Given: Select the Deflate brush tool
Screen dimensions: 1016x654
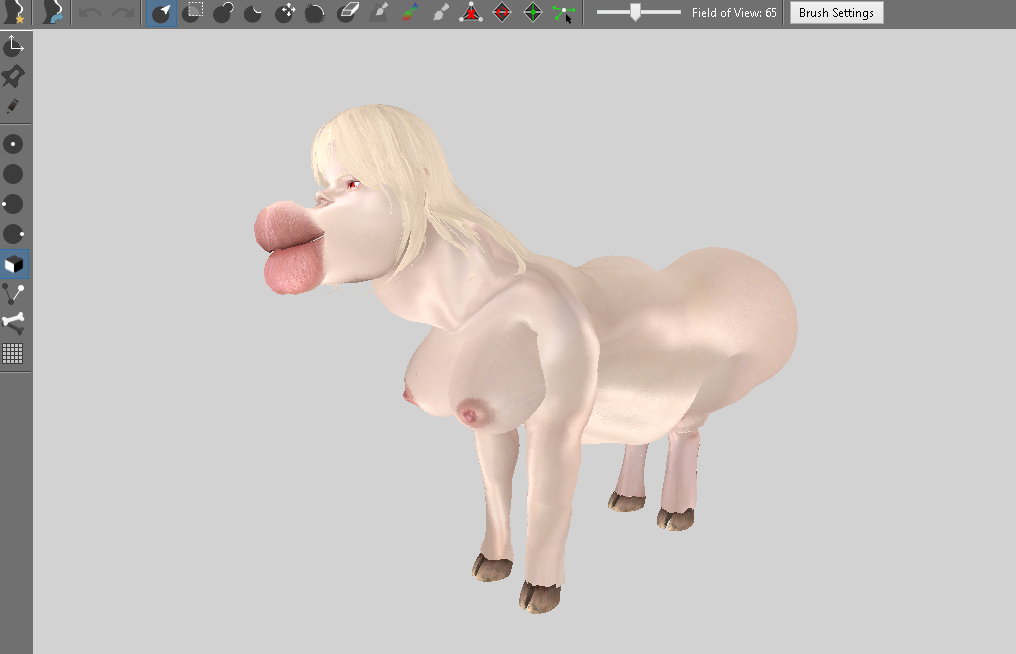Looking at the screenshot, I should 253,12.
